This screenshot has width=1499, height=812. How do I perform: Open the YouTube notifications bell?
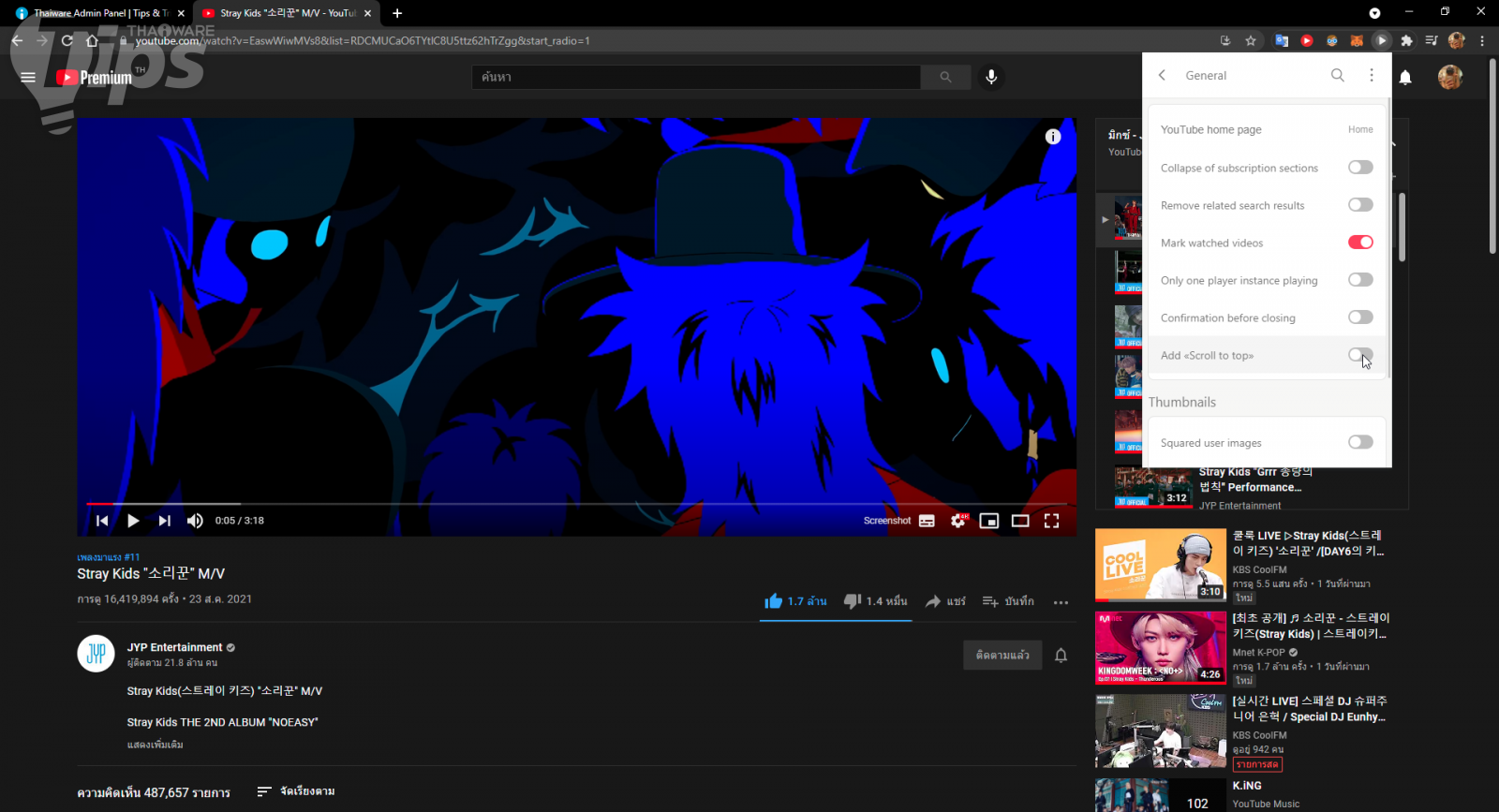[x=1405, y=78]
